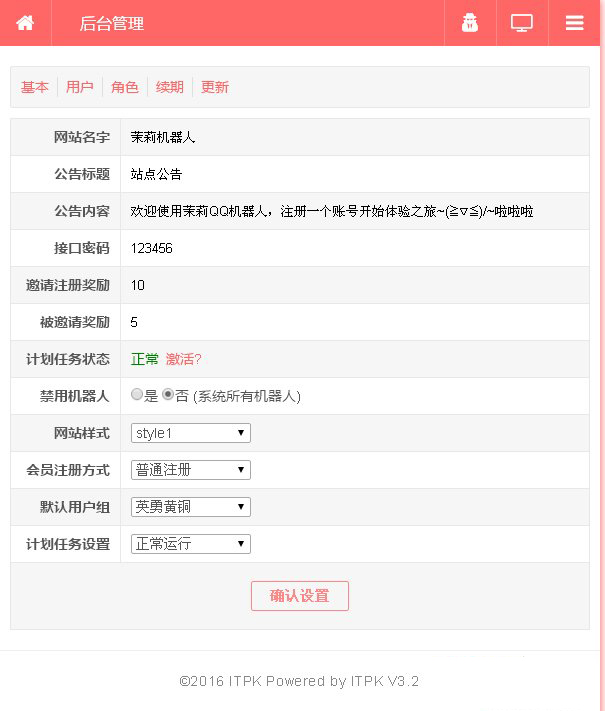
Task: Open the 角色 tab
Action: click(124, 87)
